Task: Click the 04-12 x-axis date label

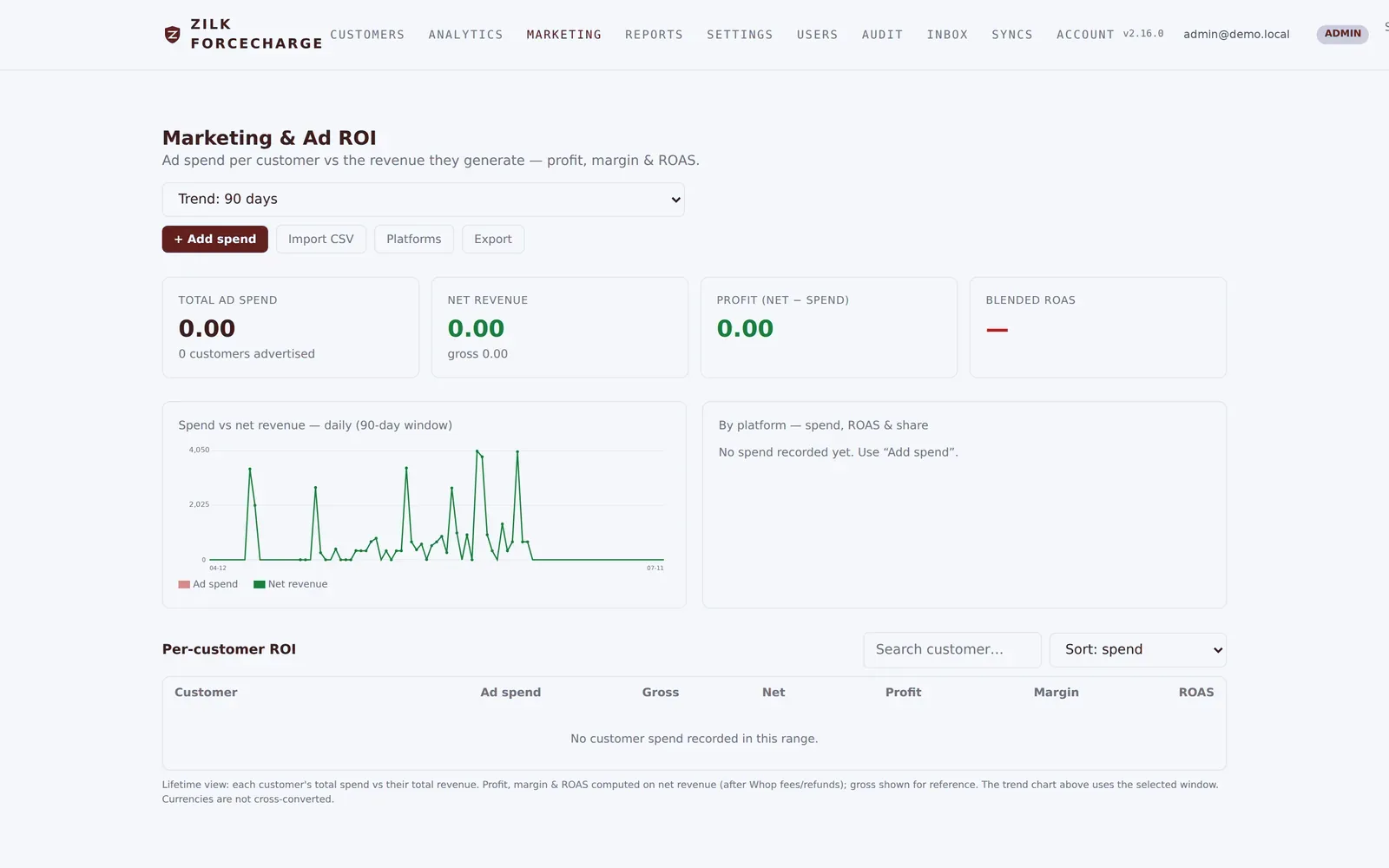Action: 218,568
